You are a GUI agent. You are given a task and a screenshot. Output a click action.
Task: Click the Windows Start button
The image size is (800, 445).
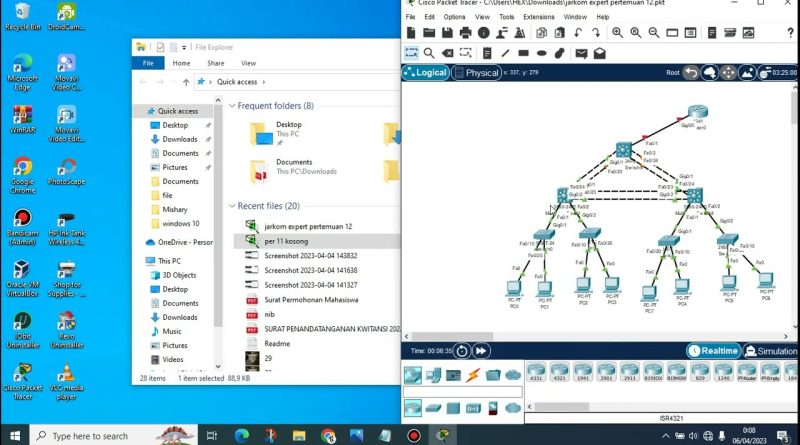(15, 435)
